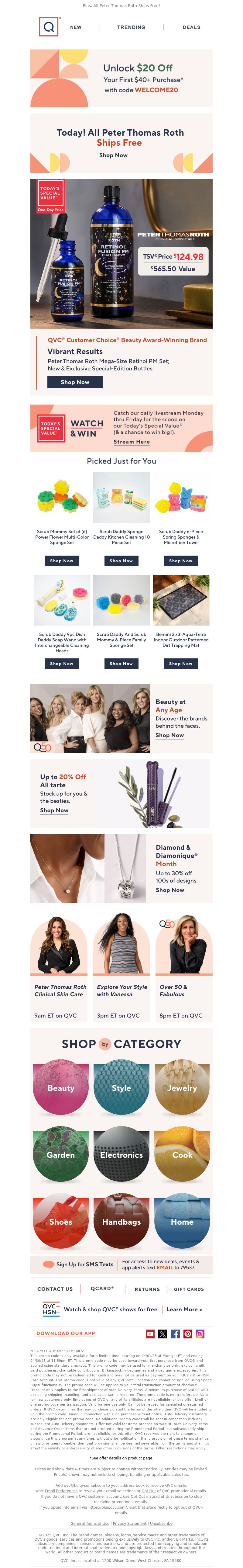243x1568 pixels.
Task: Open the Pinterest social icon
Action: pos(188,1334)
